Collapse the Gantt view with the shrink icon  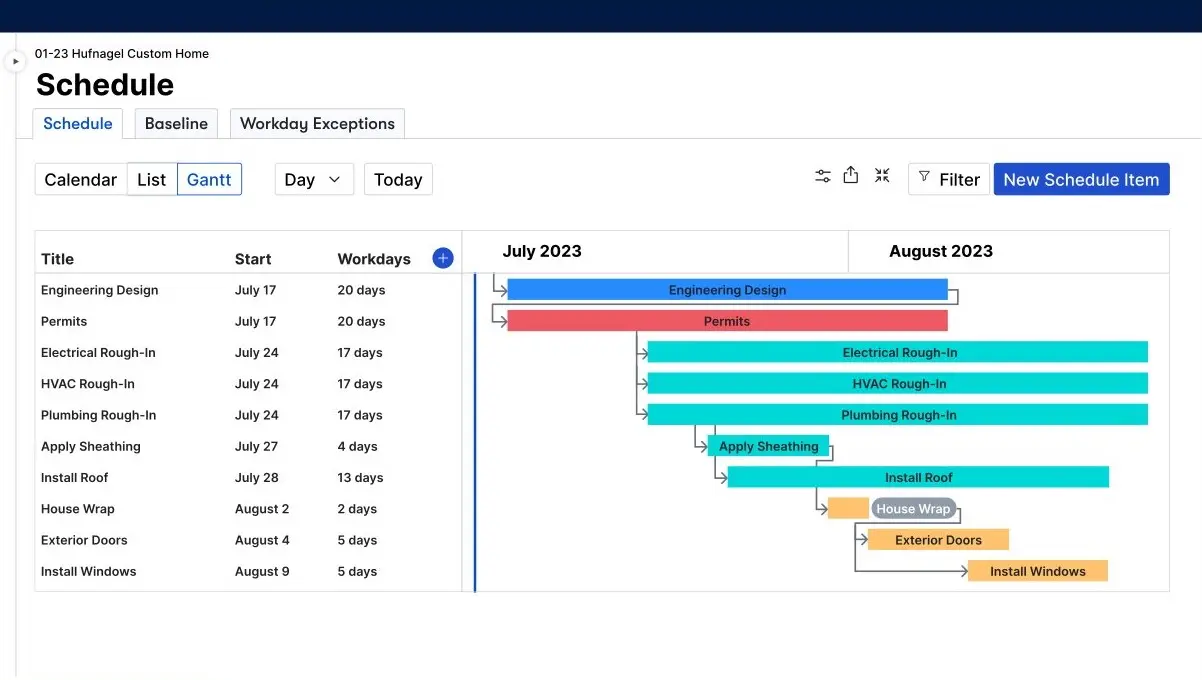(x=882, y=175)
